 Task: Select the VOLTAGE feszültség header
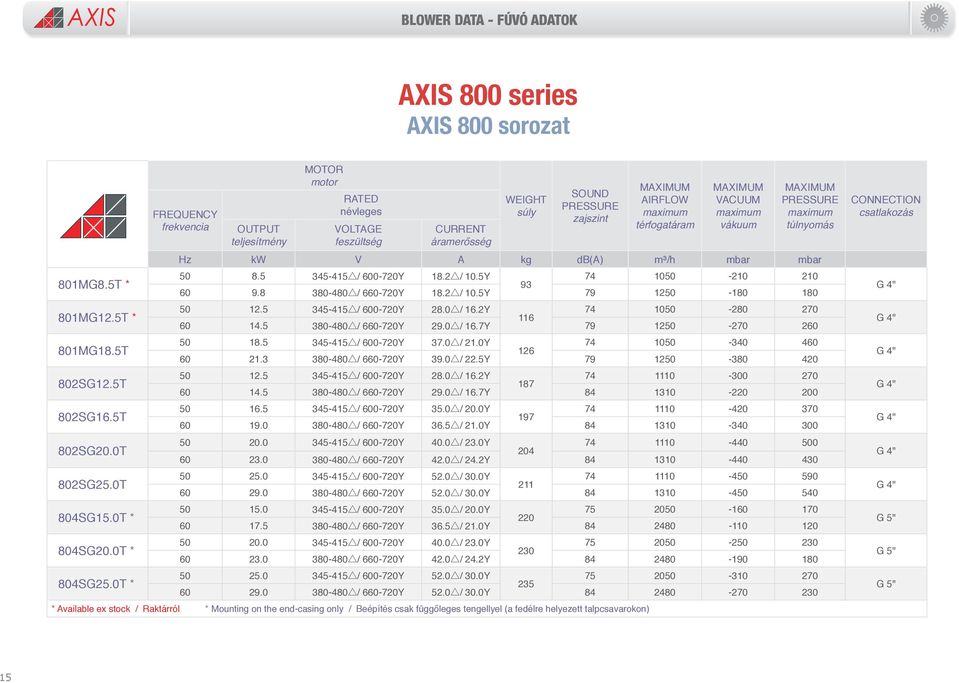[358, 235]
